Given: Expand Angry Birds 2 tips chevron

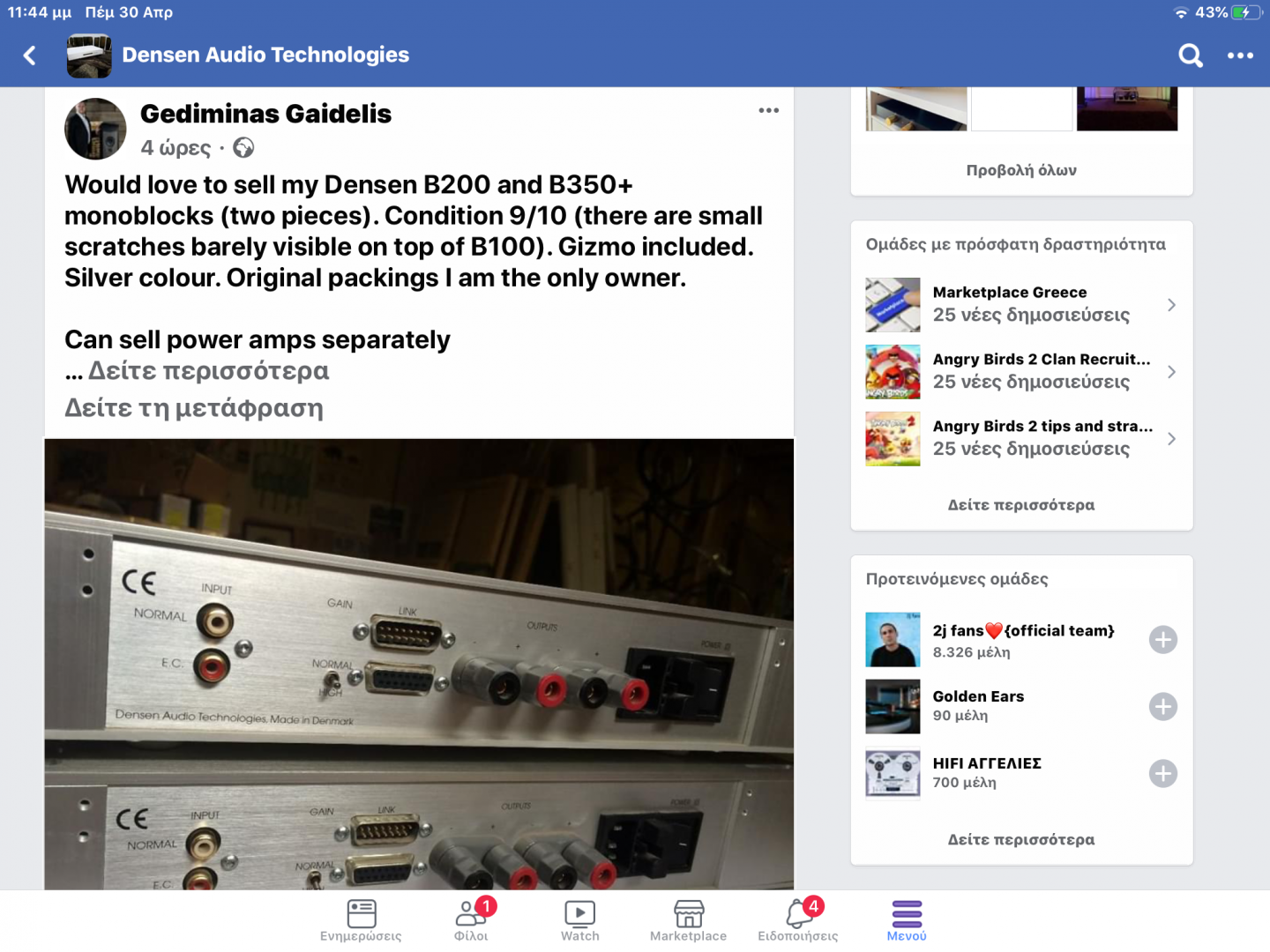Looking at the screenshot, I should tap(1171, 439).
